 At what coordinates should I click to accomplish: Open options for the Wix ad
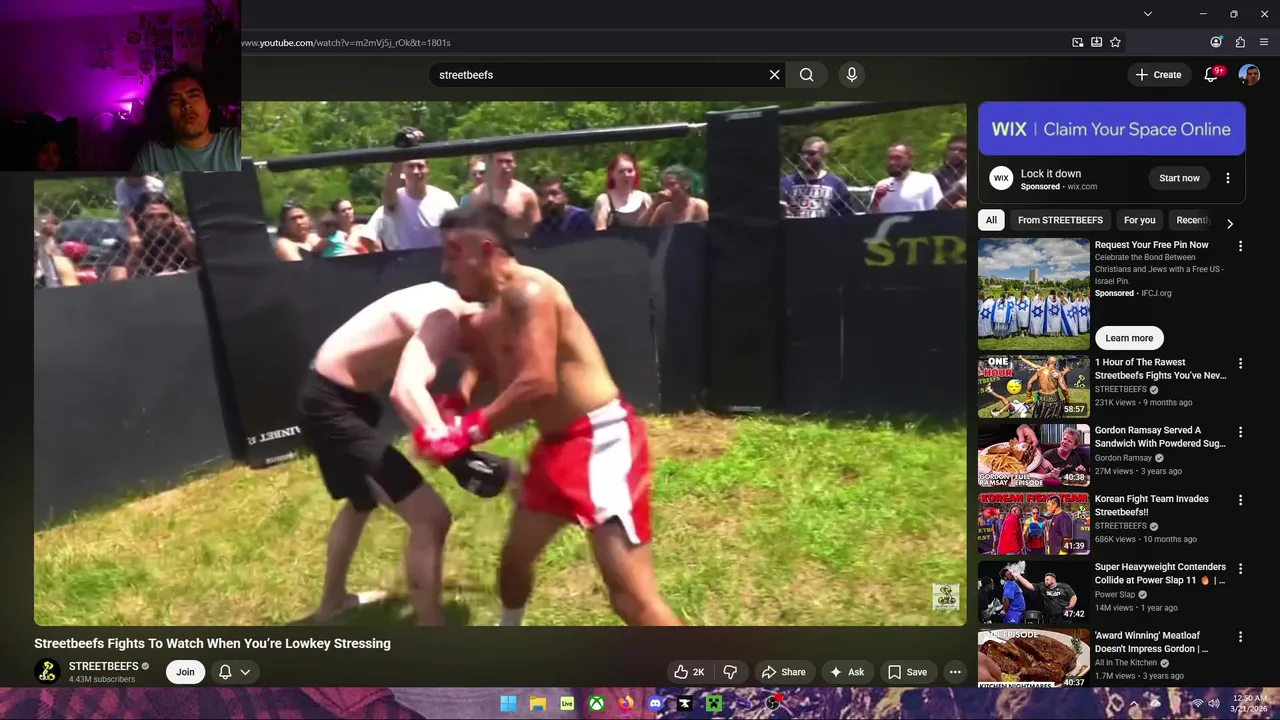[x=1228, y=178]
